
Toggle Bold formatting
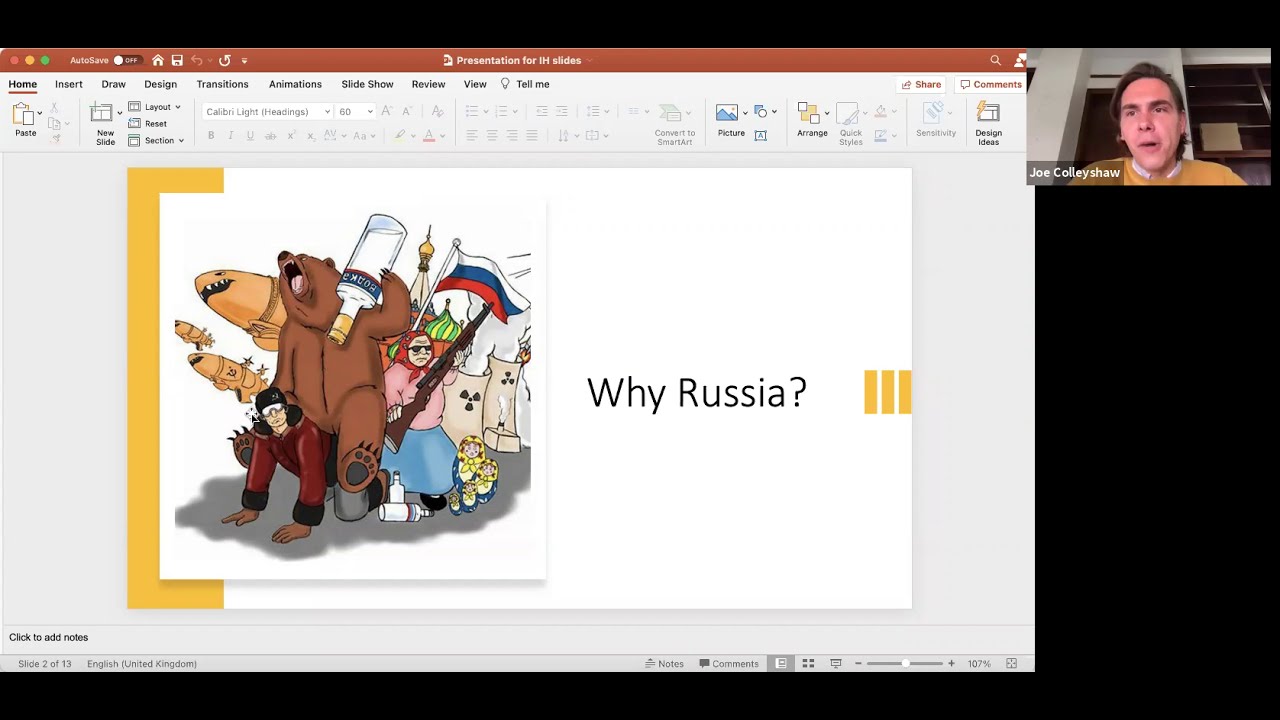tap(211, 136)
